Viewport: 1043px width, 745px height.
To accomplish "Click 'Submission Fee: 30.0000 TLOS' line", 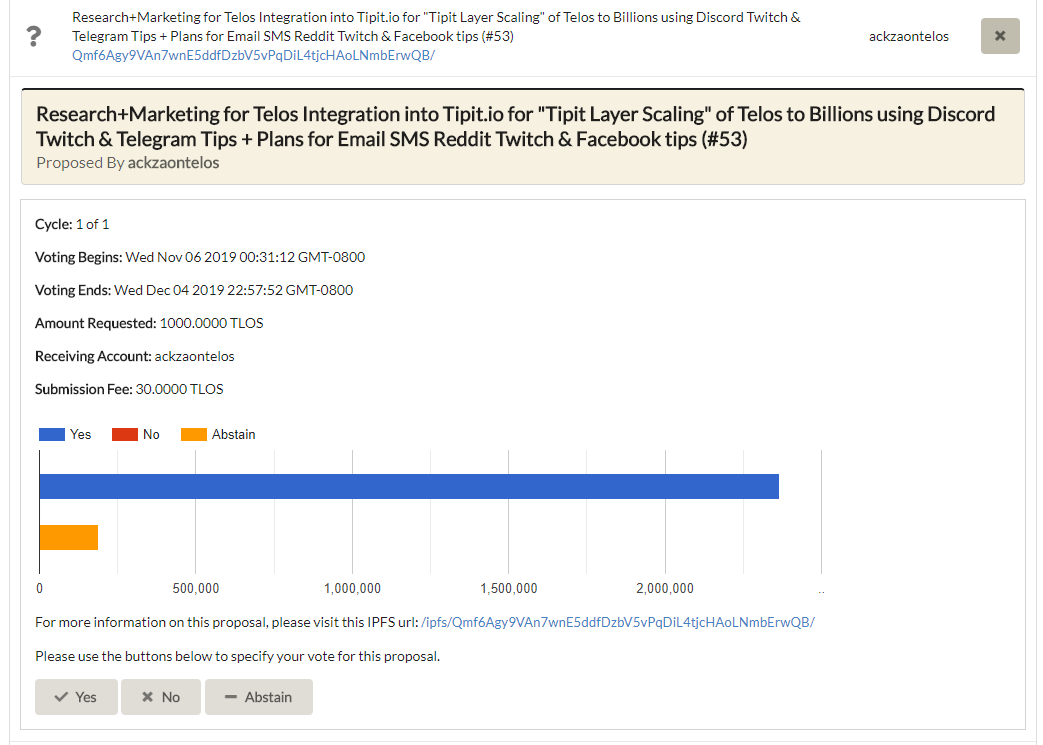I will 129,389.
